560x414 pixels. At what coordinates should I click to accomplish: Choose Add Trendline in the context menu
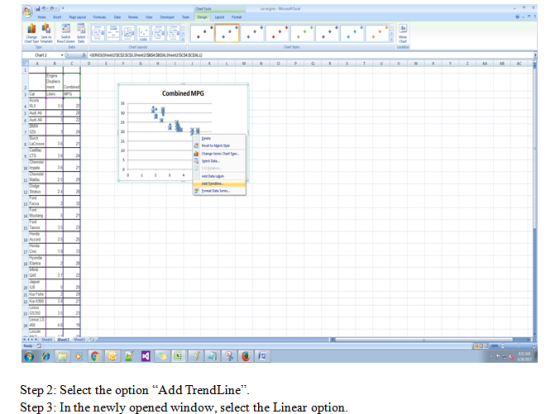tap(219, 184)
